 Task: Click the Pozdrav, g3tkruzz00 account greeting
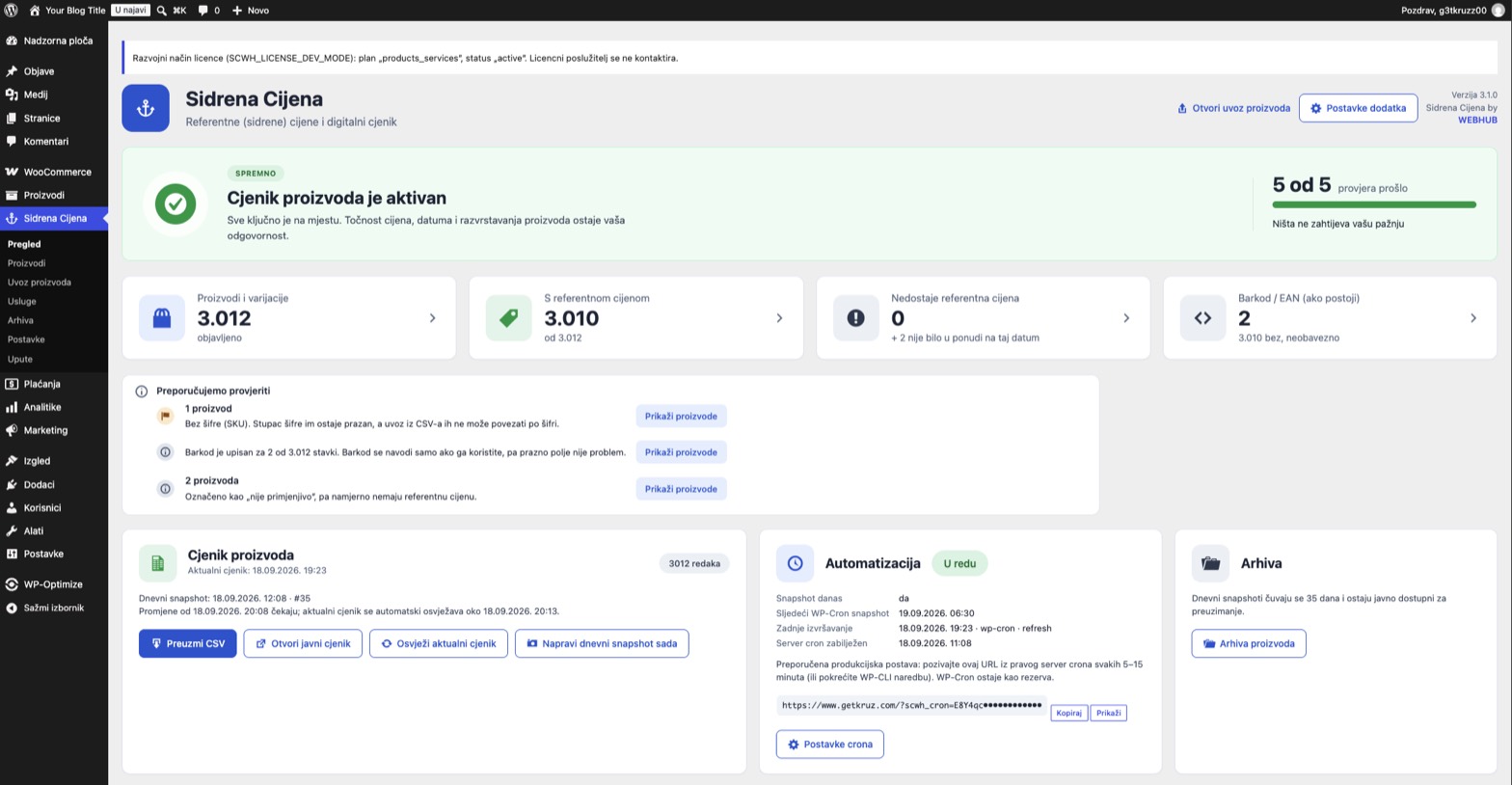[1444, 11]
